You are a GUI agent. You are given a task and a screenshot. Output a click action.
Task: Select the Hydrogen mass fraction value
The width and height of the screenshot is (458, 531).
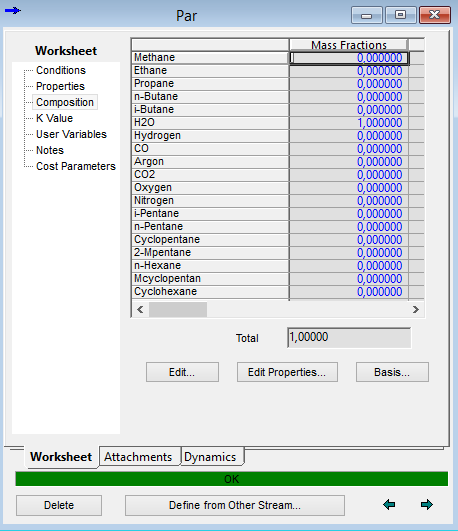click(349, 136)
